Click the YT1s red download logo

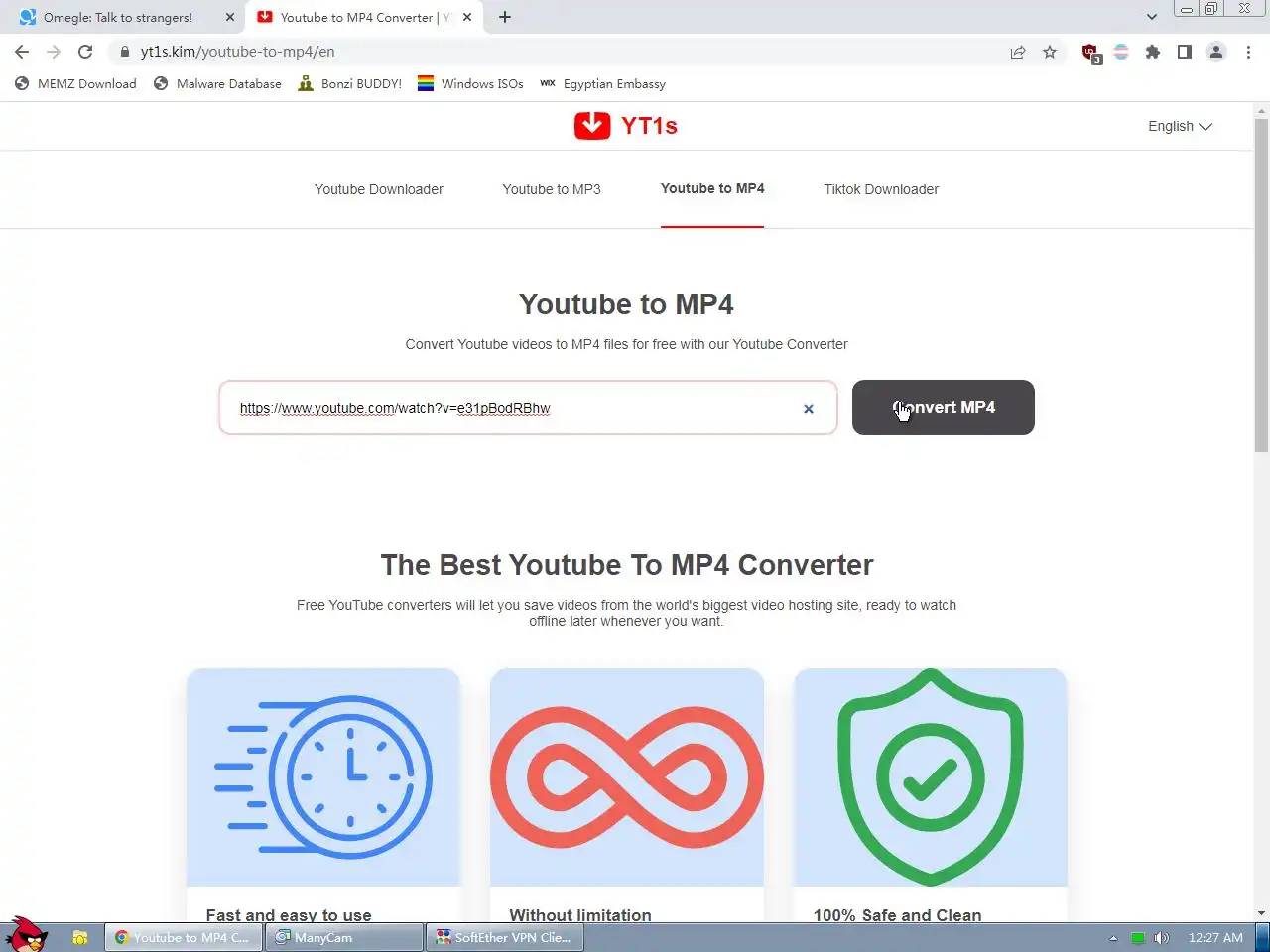(626, 126)
